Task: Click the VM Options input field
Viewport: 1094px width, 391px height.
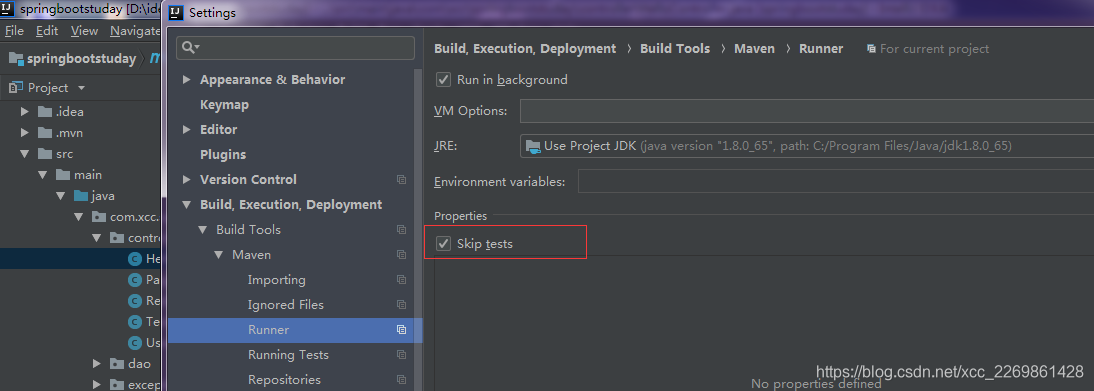Action: point(807,111)
